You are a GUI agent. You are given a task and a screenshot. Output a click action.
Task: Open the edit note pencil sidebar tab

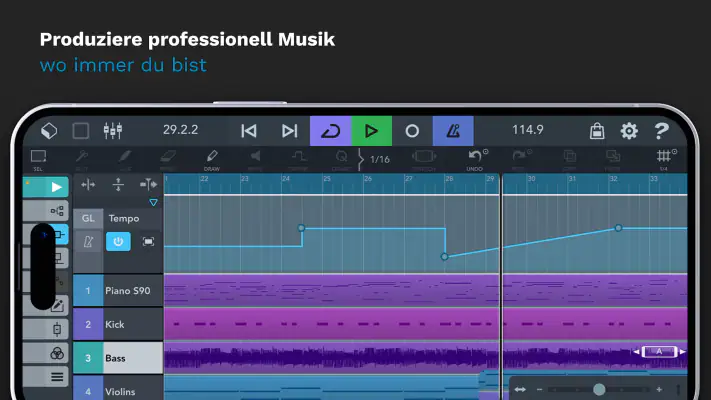coord(57,306)
